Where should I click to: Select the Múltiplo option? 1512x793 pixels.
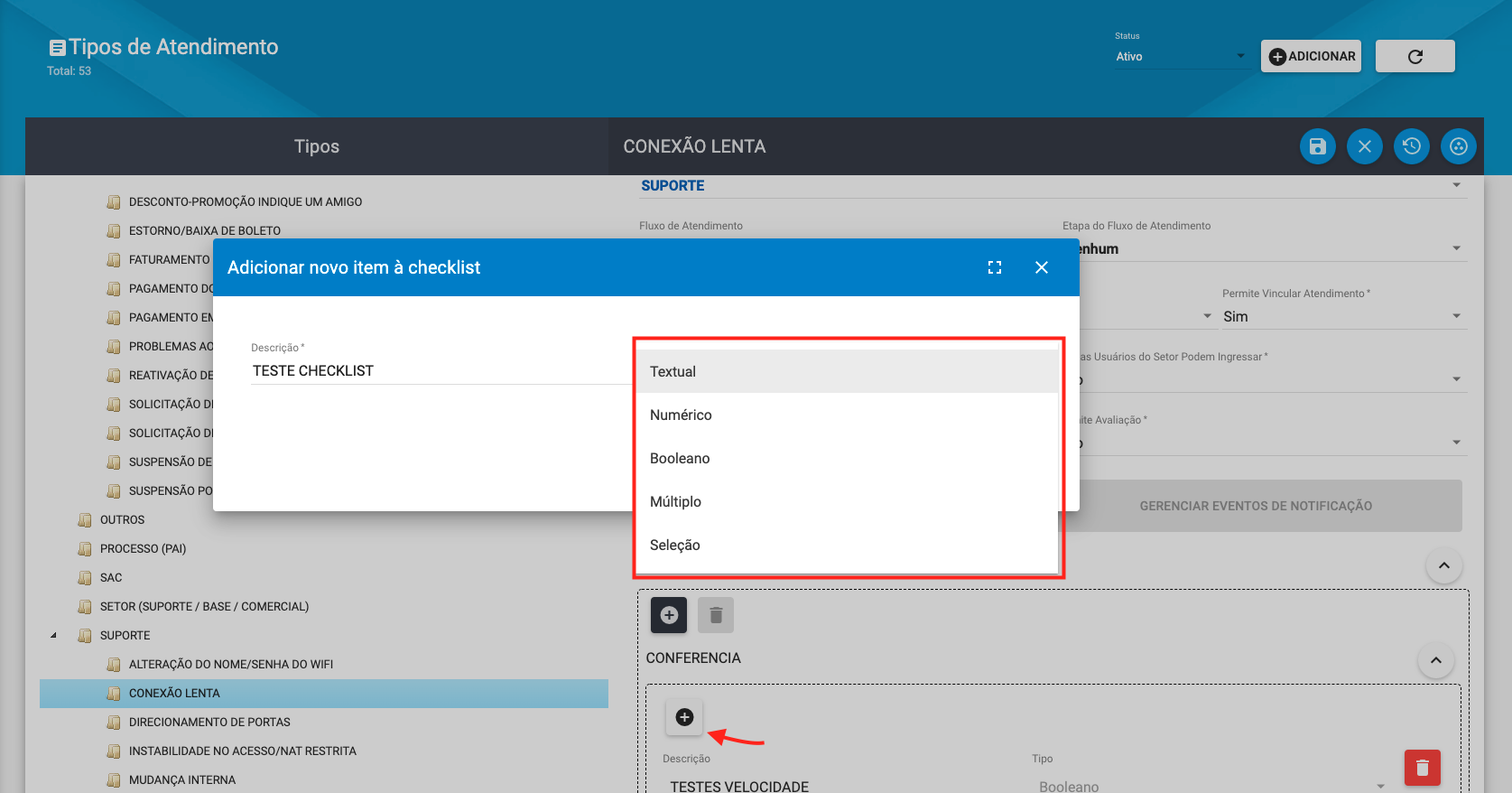(x=848, y=501)
